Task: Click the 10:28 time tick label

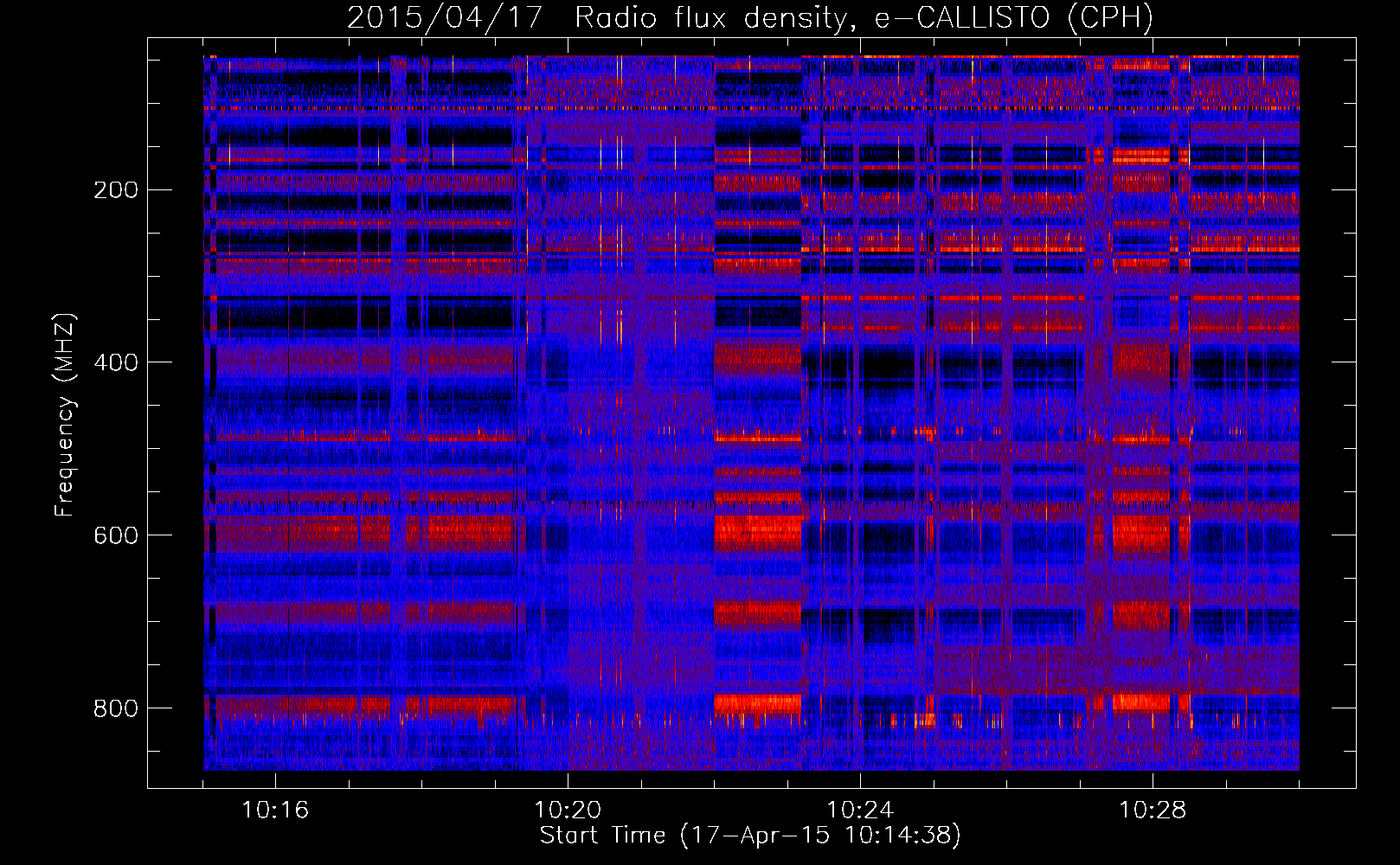Action: click(1153, 811)
